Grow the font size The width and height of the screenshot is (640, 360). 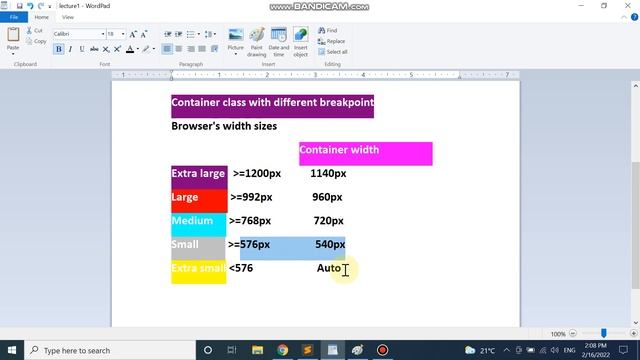[133, 34]
